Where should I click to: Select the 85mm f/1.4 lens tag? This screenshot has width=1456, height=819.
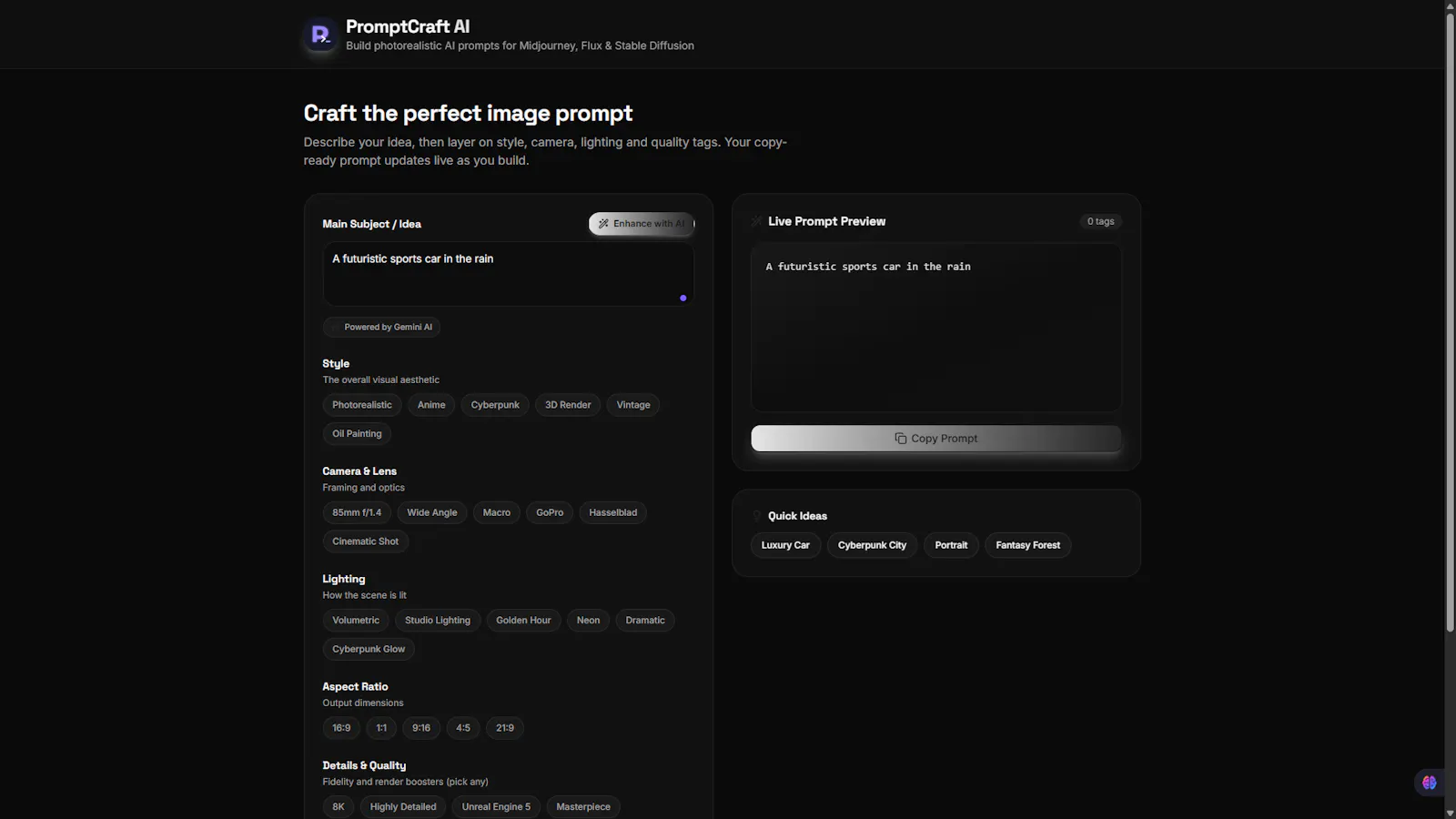pos(357,513)
